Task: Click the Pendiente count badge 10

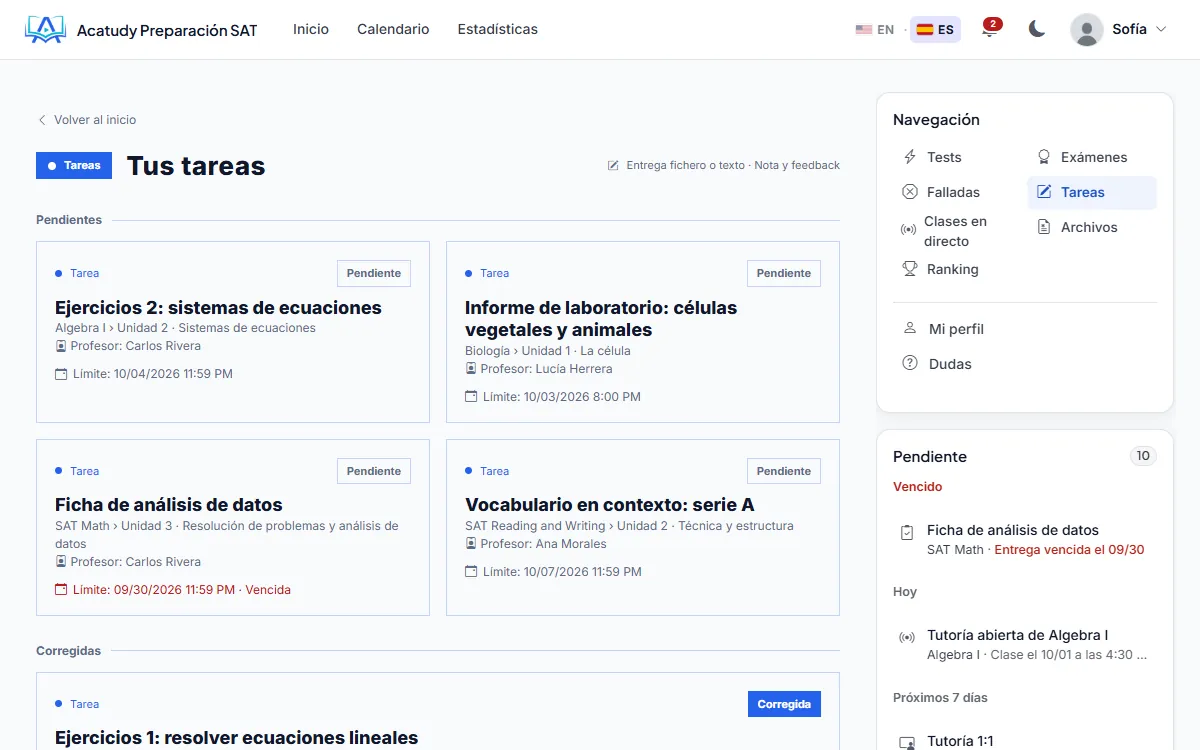Action: pos(1143,456)
